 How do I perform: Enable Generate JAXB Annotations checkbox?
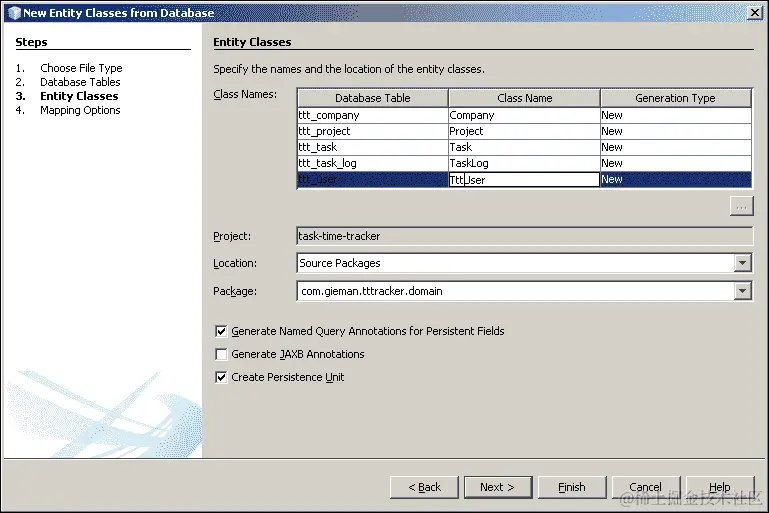coord(221,354)
